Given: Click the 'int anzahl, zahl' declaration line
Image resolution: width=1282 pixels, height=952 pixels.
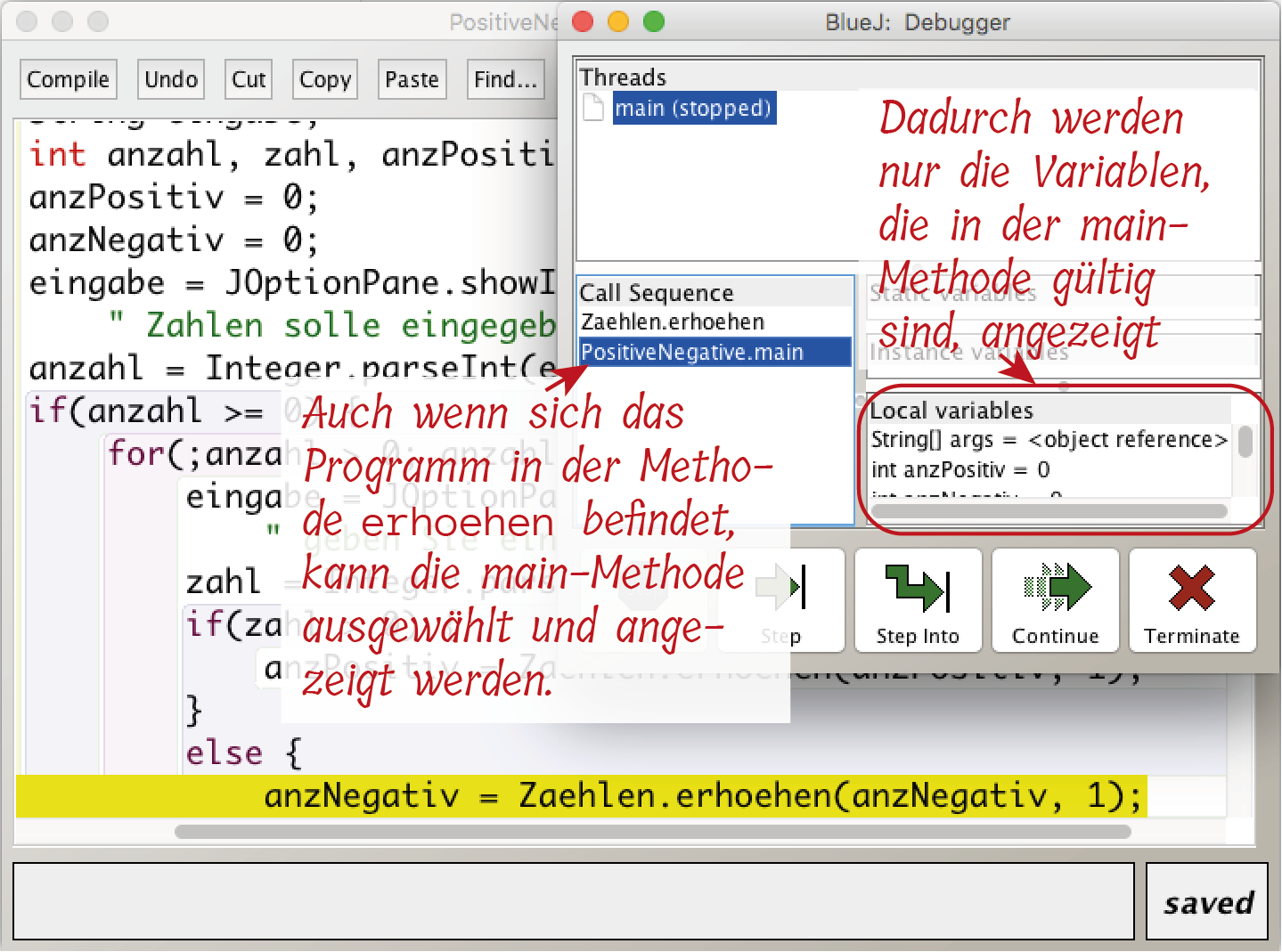Looking at the screenshot, I should click(292, 155).
